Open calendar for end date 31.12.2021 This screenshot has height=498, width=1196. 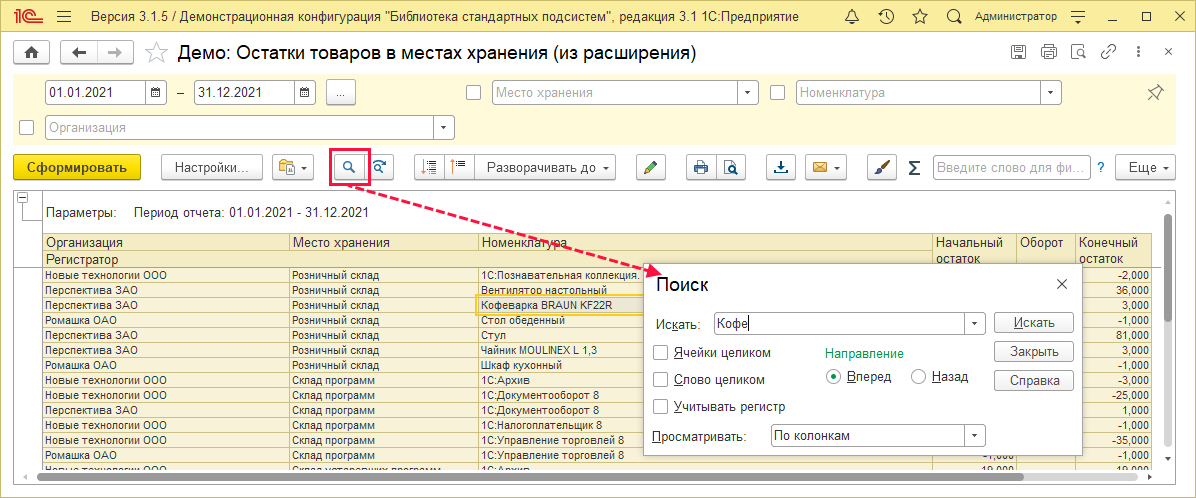305,92
